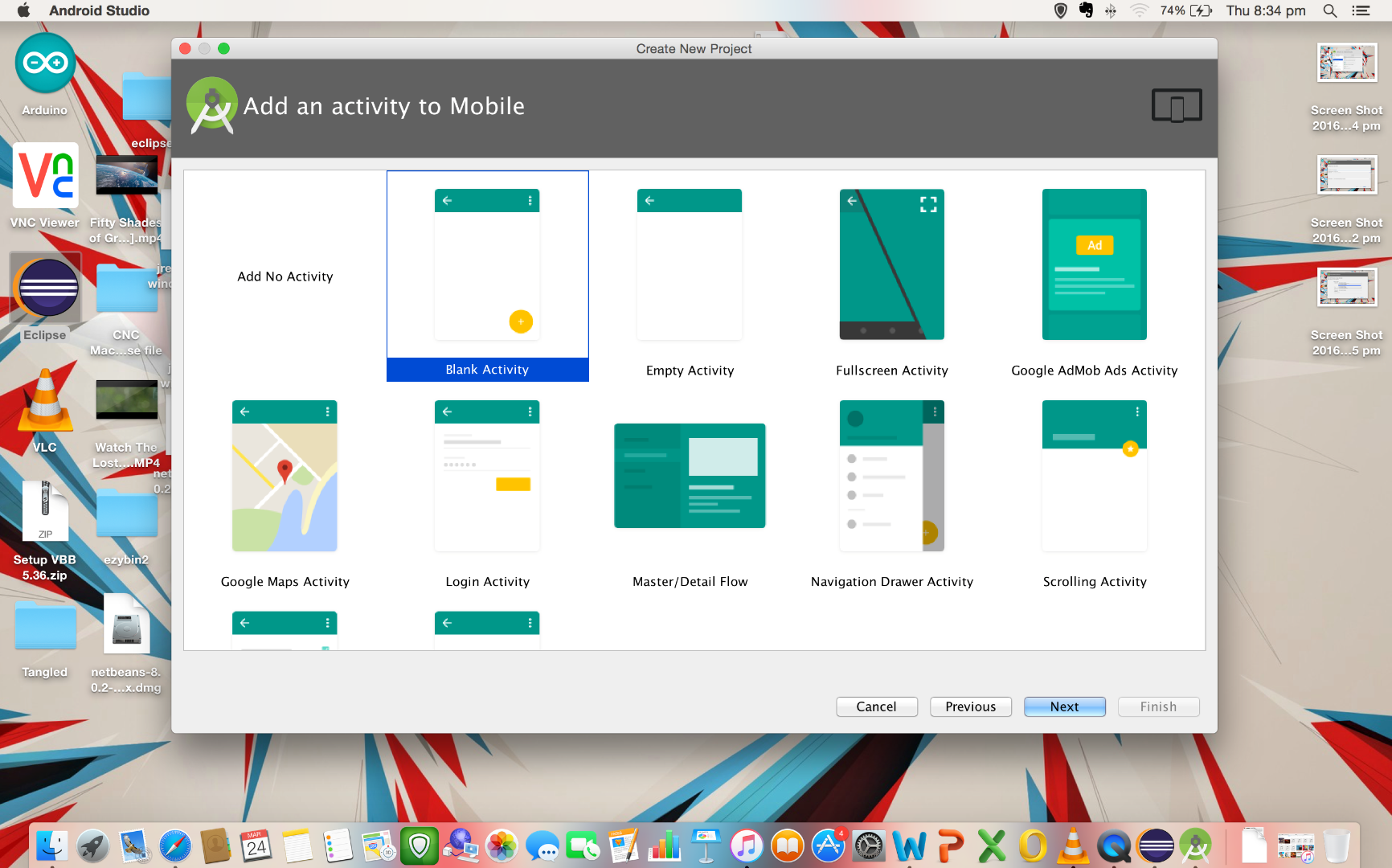Open Messages from the dock
1392x868 pixels.
click(x=542, y=845)
